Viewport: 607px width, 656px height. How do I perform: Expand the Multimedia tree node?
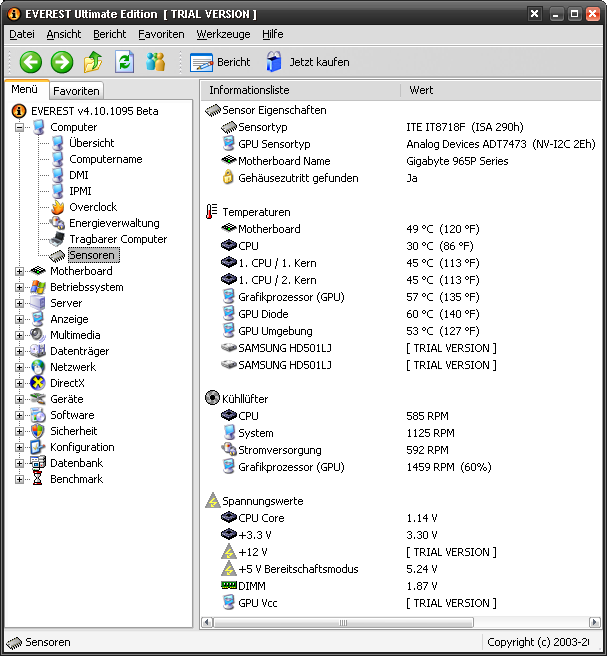point(19,335)
